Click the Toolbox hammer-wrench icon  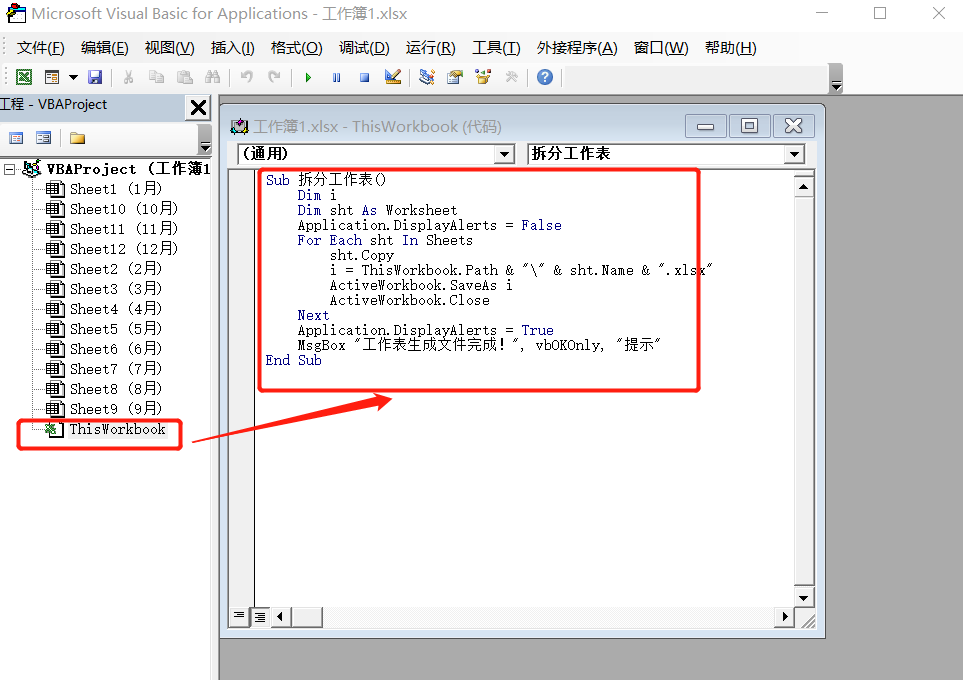511,77
